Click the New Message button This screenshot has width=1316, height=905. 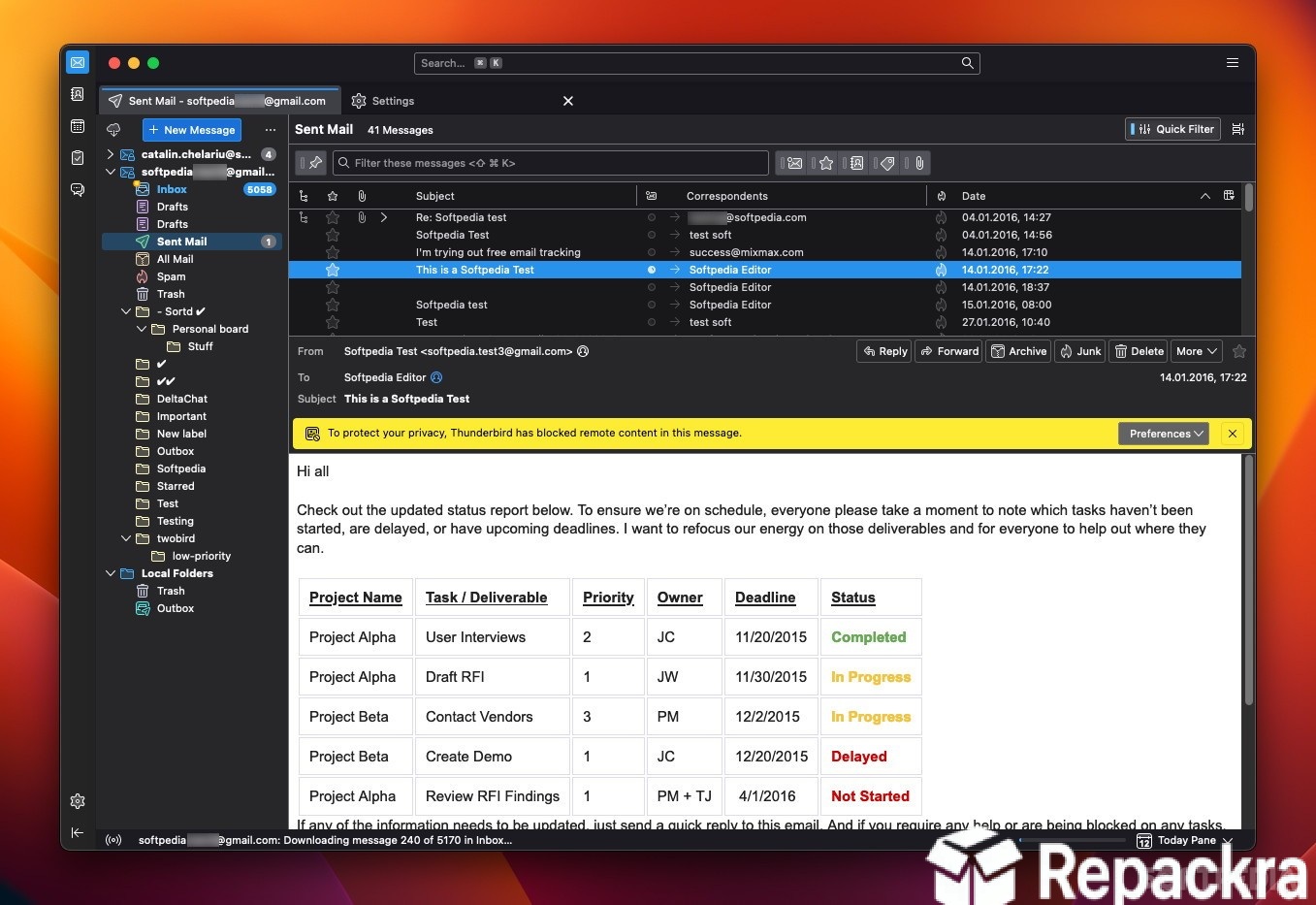click(192, 130)
